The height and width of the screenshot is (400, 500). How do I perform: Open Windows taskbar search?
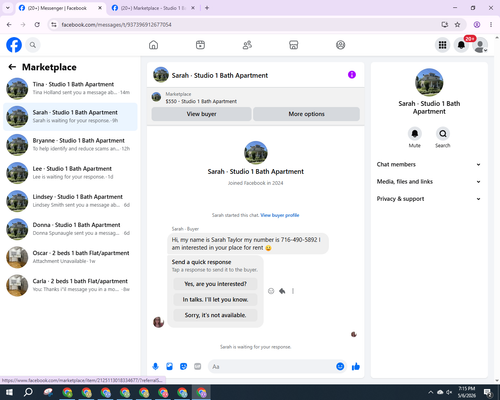[28, 392]
